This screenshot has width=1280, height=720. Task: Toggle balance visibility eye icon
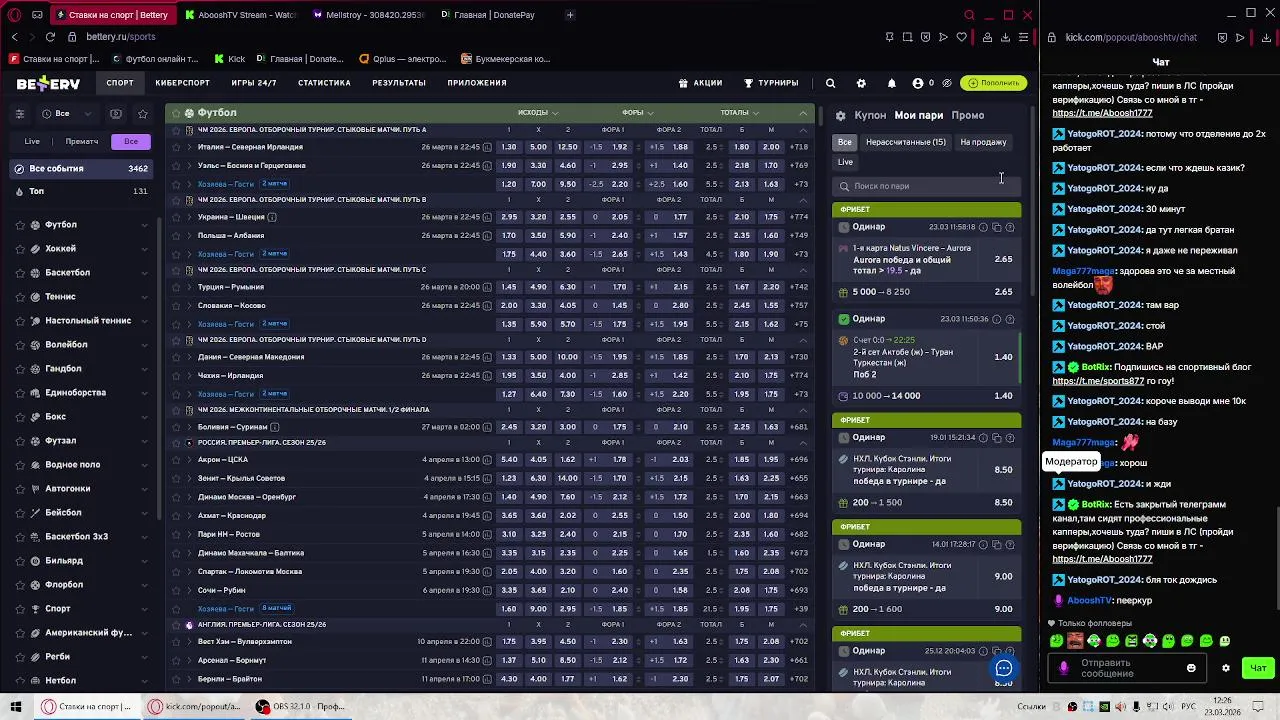(946, 83)
